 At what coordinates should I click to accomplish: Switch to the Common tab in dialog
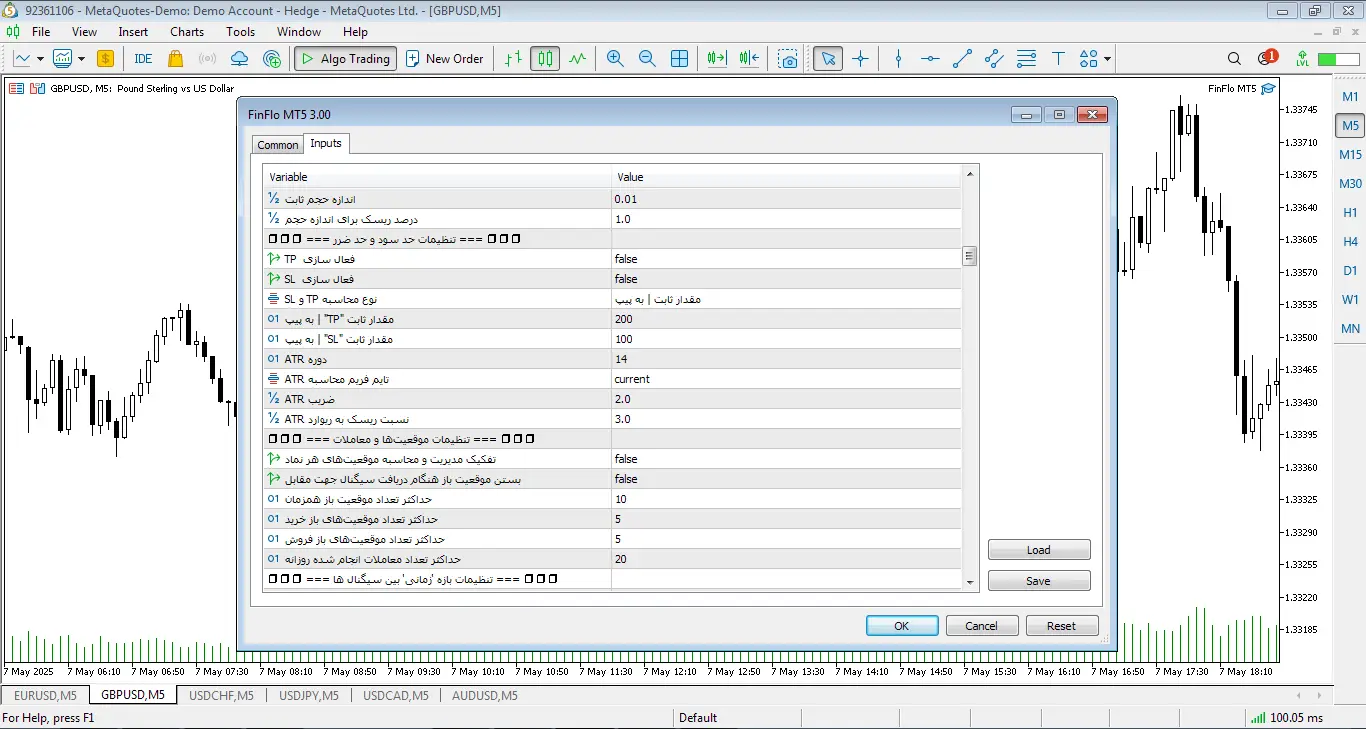tap(277, 145)
